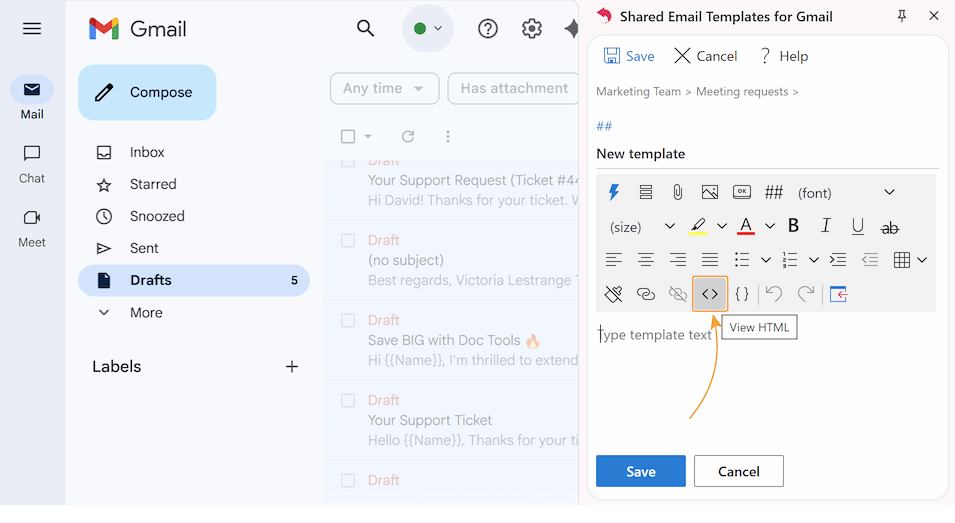Redo the last edit
The image size is (955, 523).
coord(806,294)
